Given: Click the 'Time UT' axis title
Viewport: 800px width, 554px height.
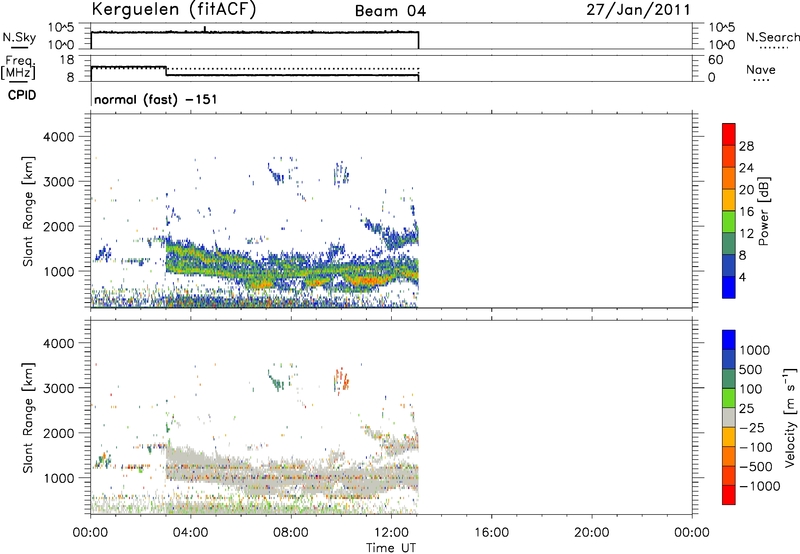Looking at the screenshot, I should pos(391,548).
